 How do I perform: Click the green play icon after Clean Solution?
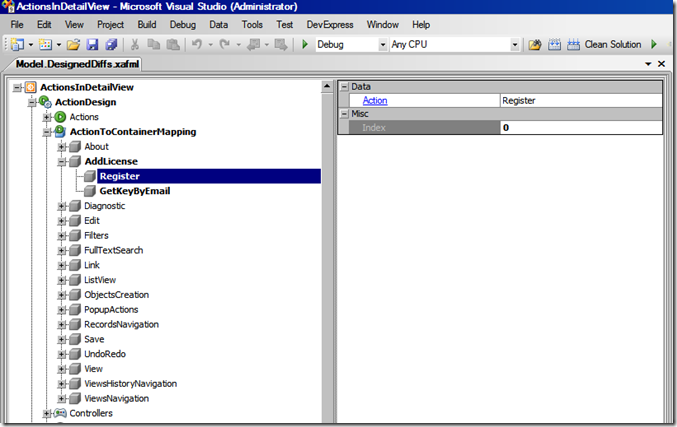[654, 44]
